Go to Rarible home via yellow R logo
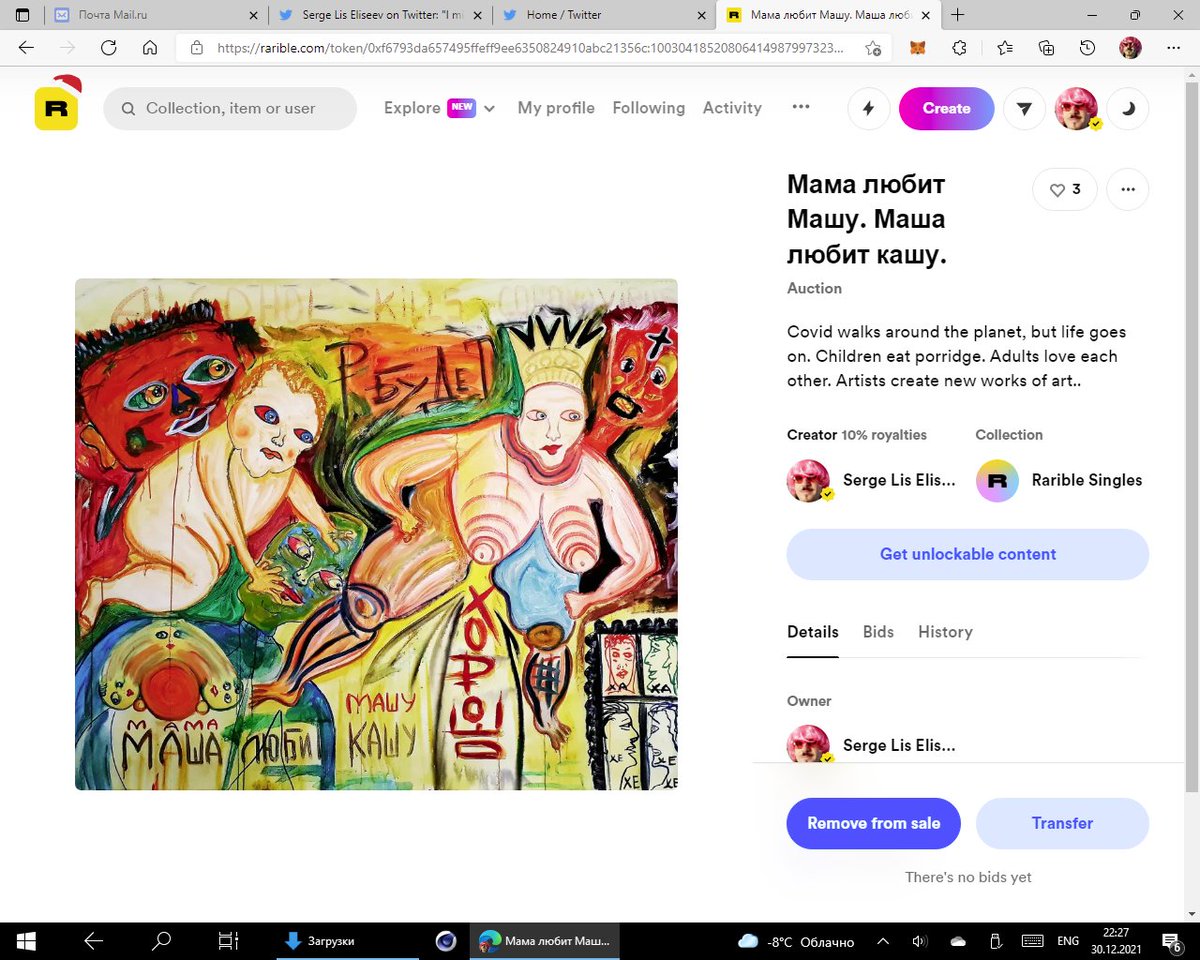Viewport: 1200px width, 960px height. tap(56, 108)
